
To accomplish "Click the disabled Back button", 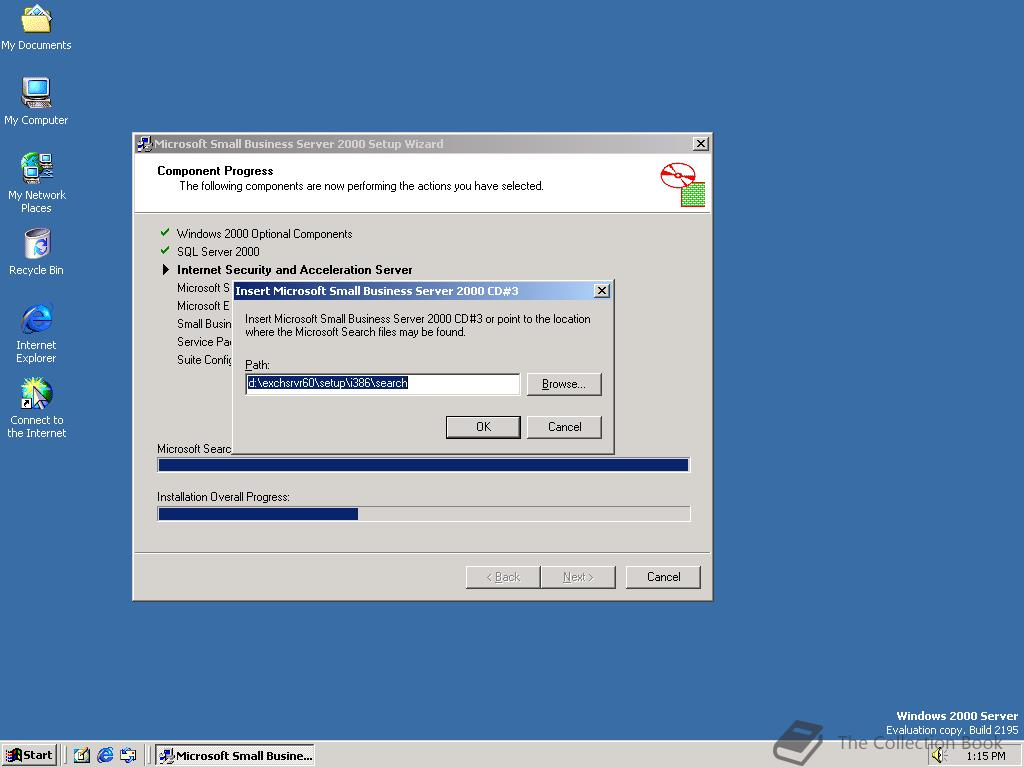I will coord(503,577).
